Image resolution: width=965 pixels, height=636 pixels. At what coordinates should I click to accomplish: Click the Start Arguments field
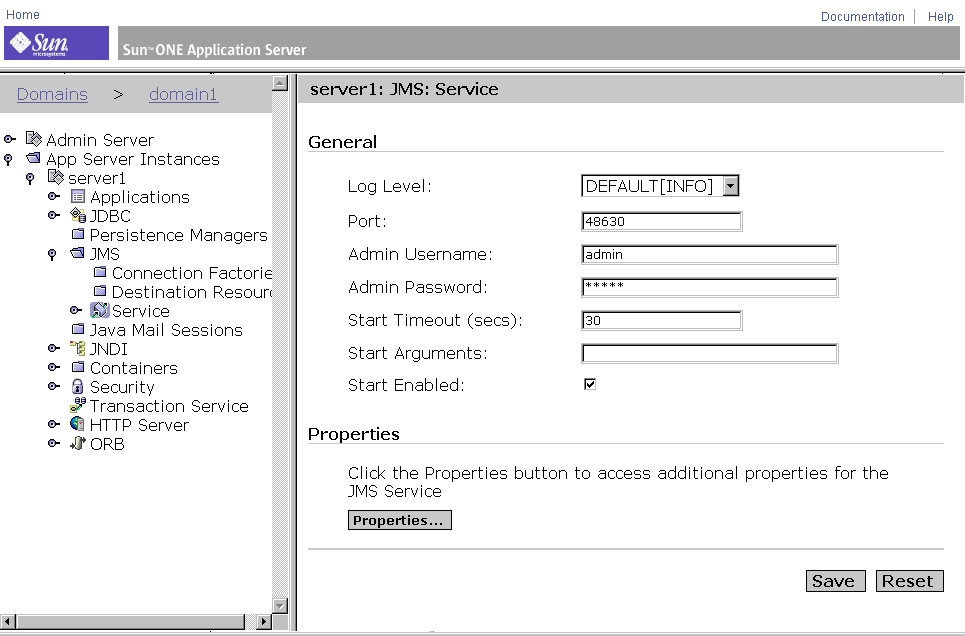coord(710,353)
